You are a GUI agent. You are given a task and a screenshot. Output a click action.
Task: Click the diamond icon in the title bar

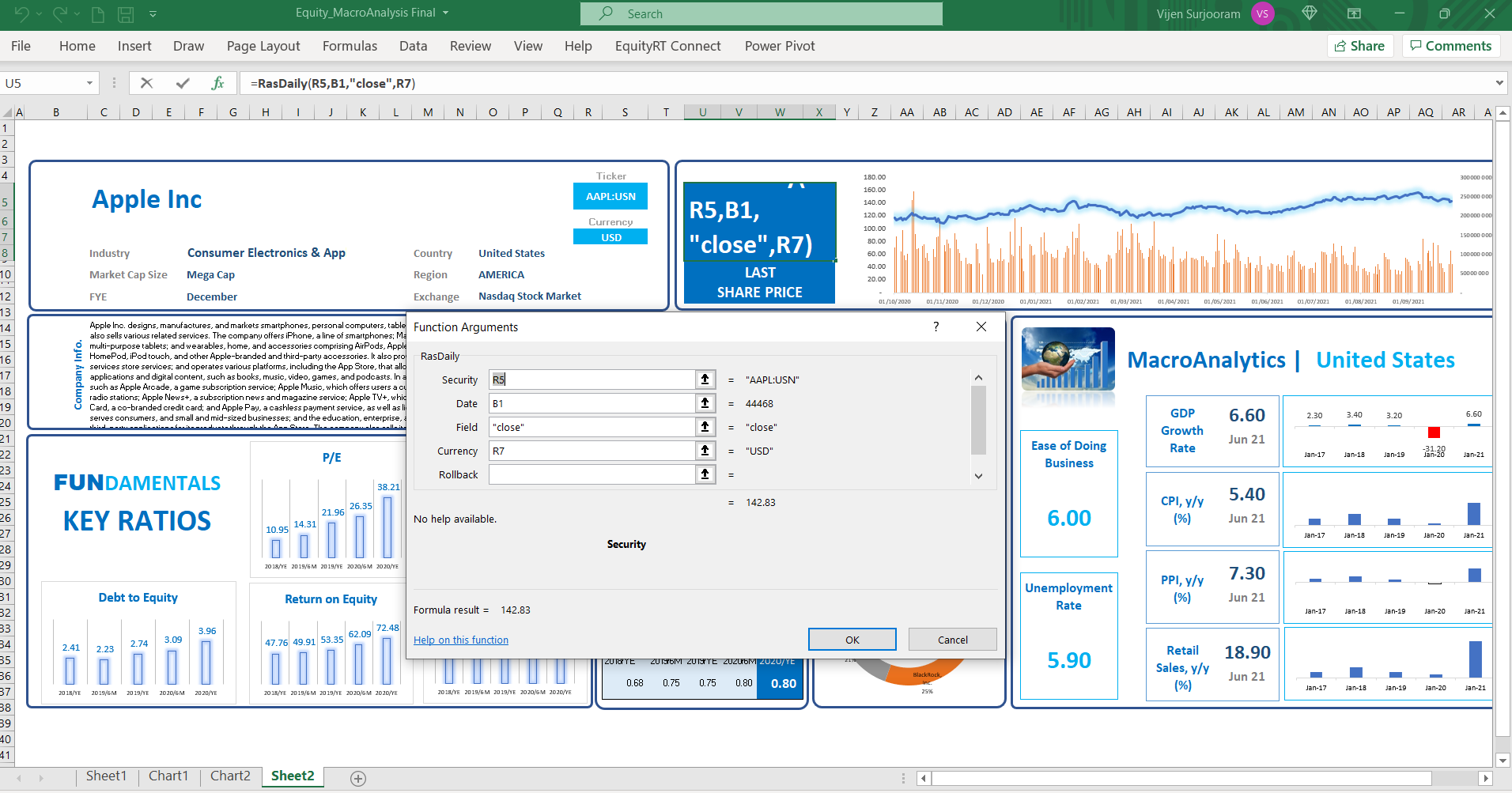[x=1310, y=13]
